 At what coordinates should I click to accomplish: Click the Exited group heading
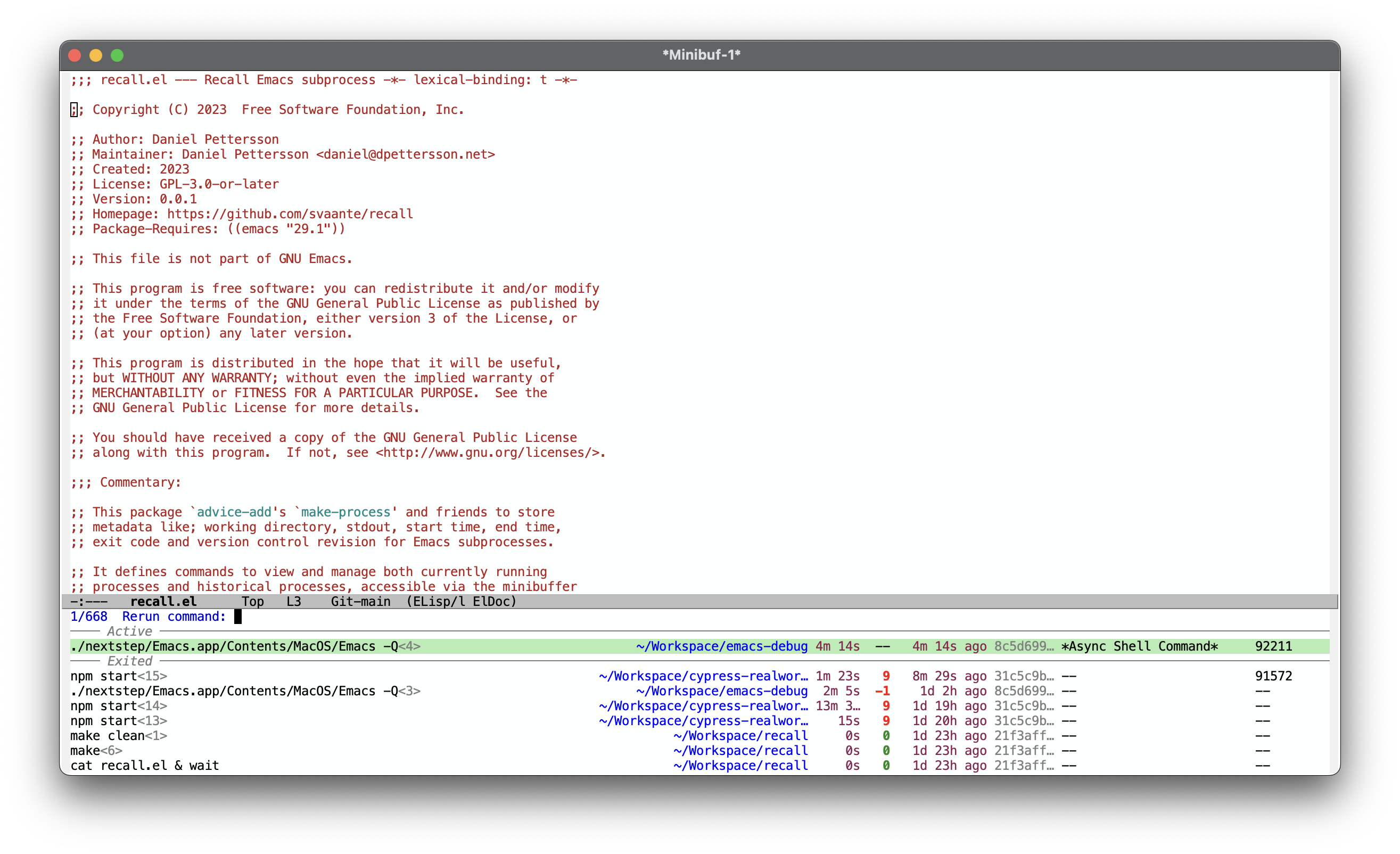[x=129, y=661]
